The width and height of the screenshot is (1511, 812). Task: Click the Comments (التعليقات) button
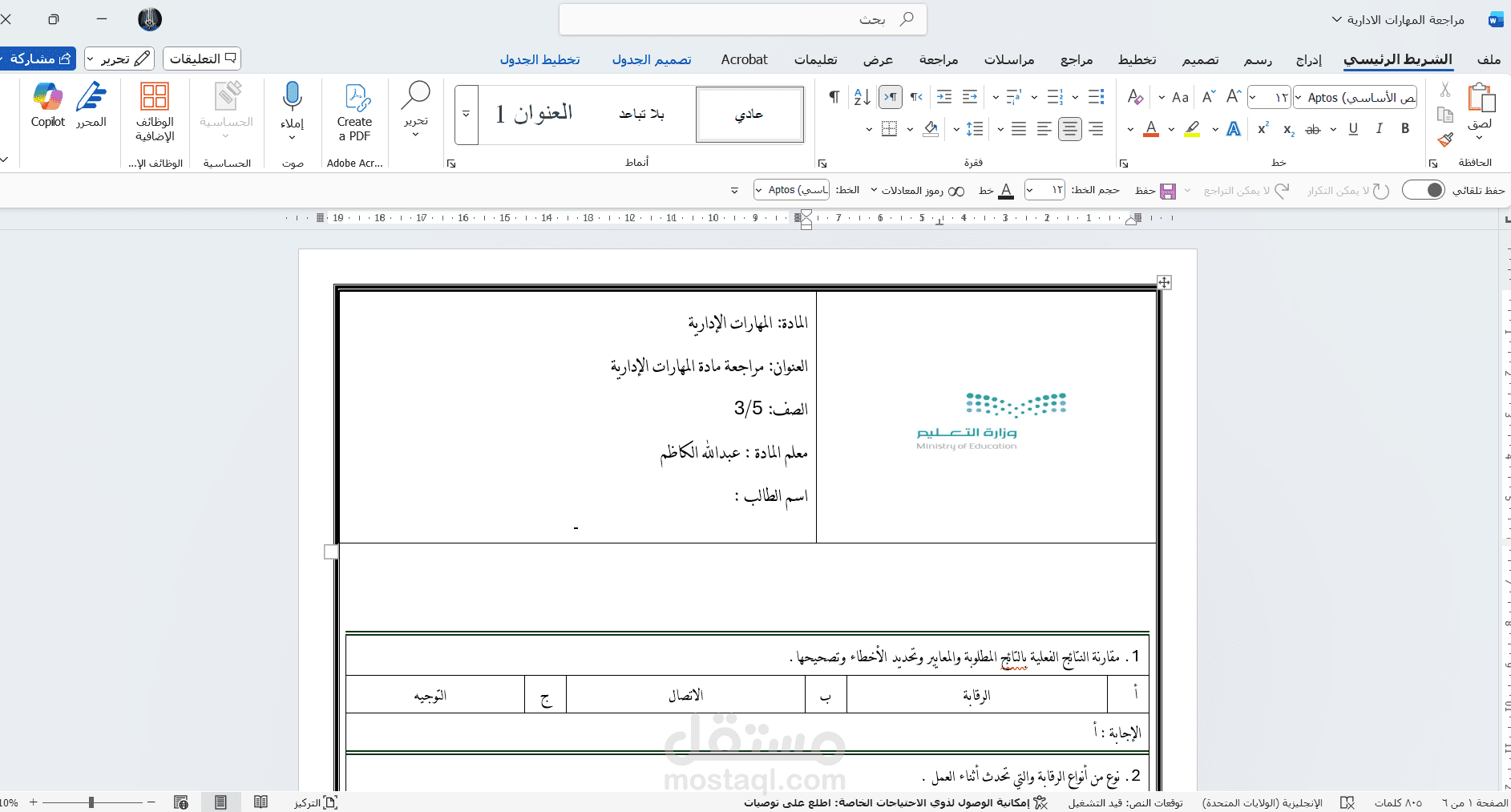(202, 59)
